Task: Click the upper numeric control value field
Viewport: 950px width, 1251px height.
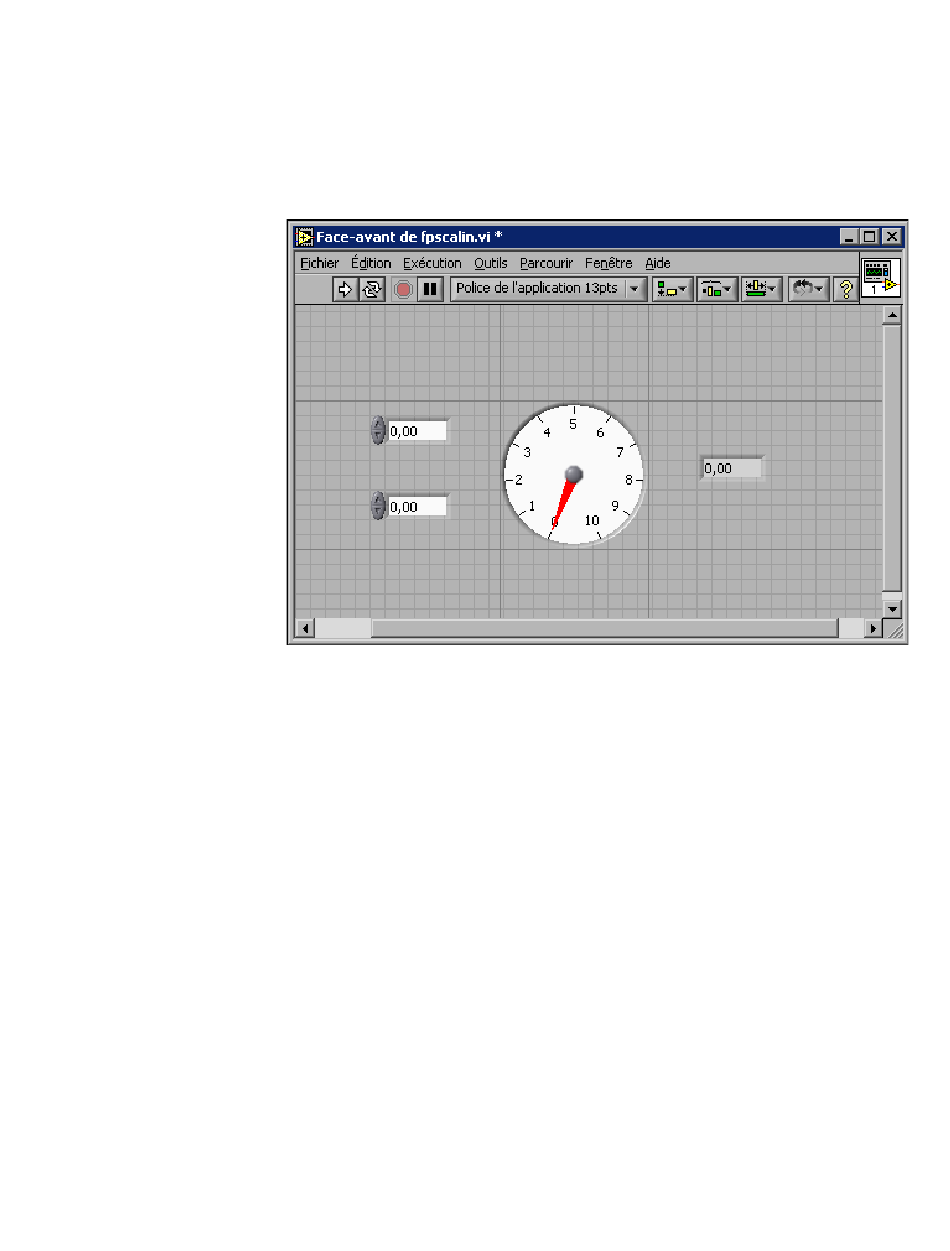Action: pyautogui.click(x=417, y=431)
